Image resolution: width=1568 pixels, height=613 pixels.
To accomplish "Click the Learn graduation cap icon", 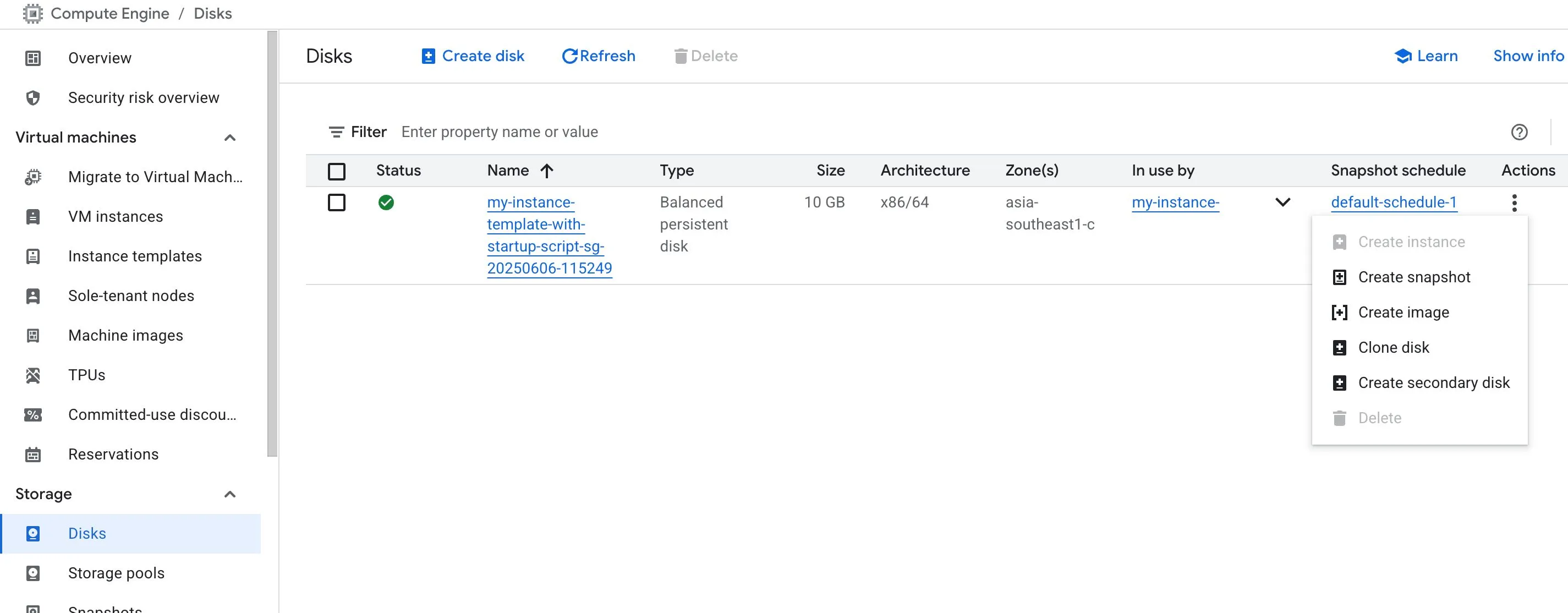I will (x=1403, y=56).
